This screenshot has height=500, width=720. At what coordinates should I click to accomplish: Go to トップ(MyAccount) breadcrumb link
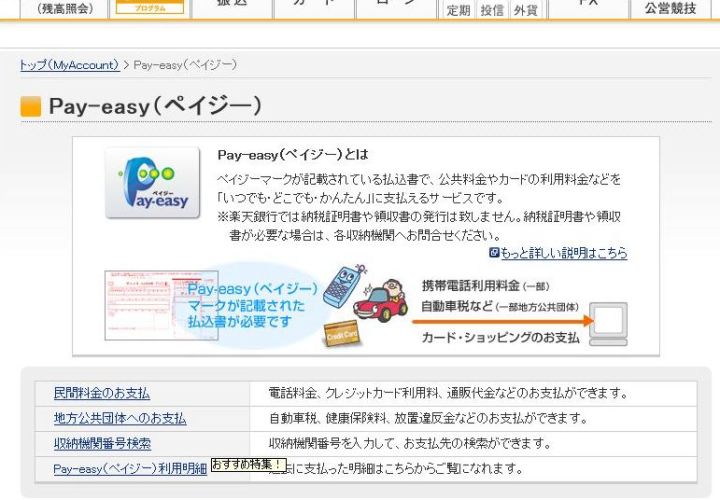70,65
